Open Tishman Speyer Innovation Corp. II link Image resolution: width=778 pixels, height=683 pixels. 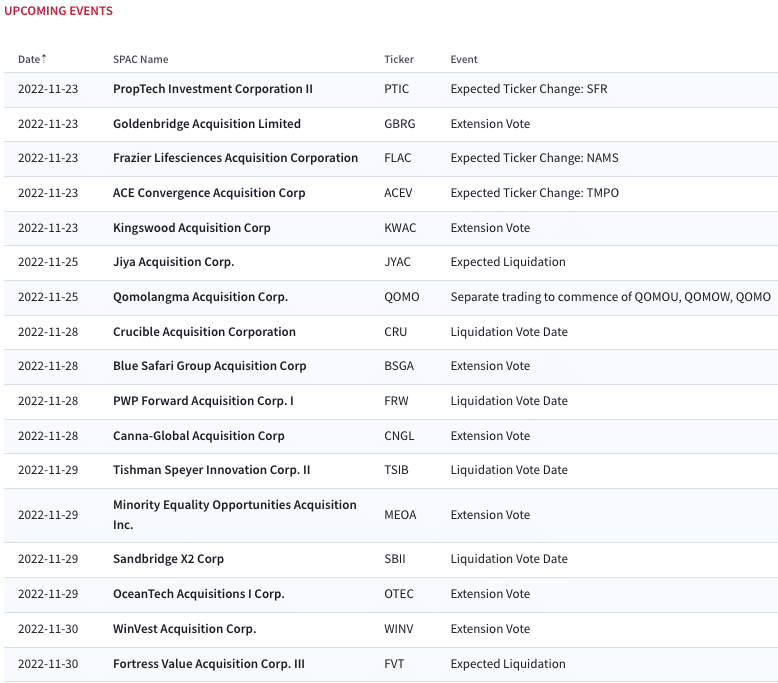211,470
